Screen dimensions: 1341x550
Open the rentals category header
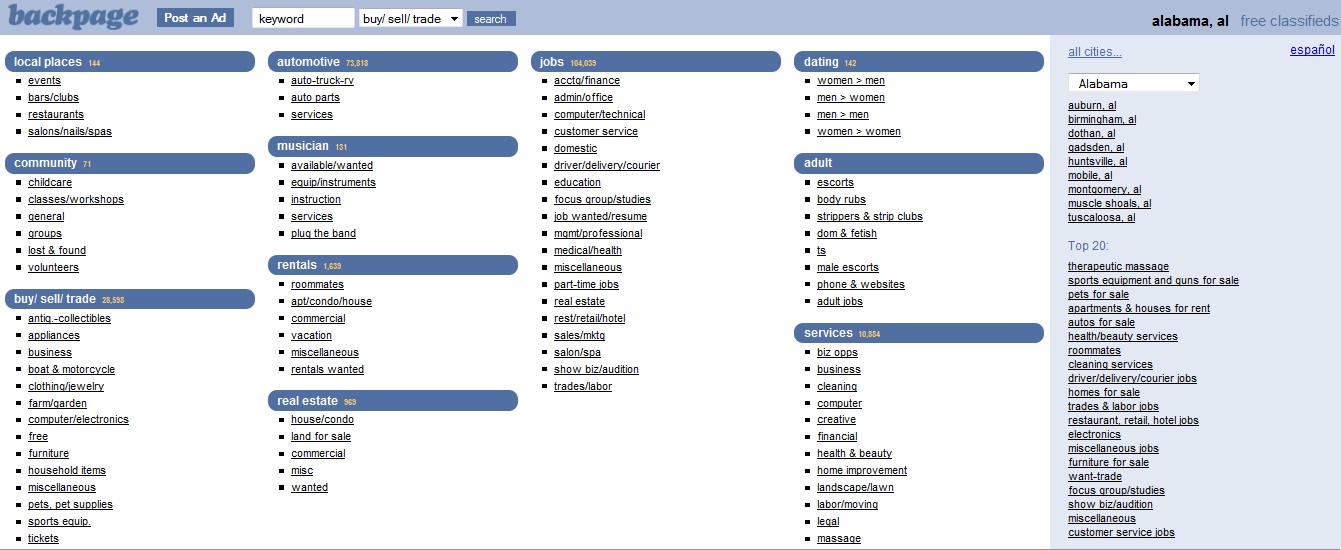pos(393,265)
